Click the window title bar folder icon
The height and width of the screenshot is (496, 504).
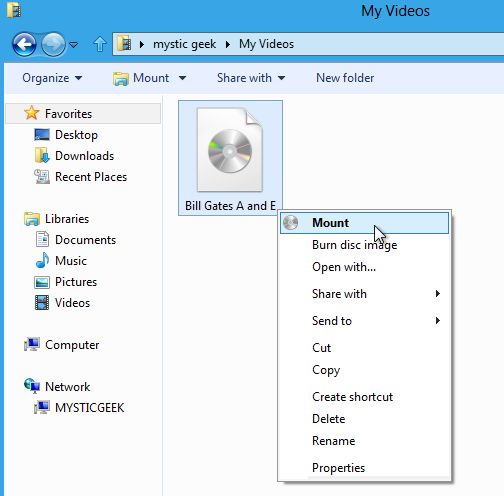[x=14, y=10]
